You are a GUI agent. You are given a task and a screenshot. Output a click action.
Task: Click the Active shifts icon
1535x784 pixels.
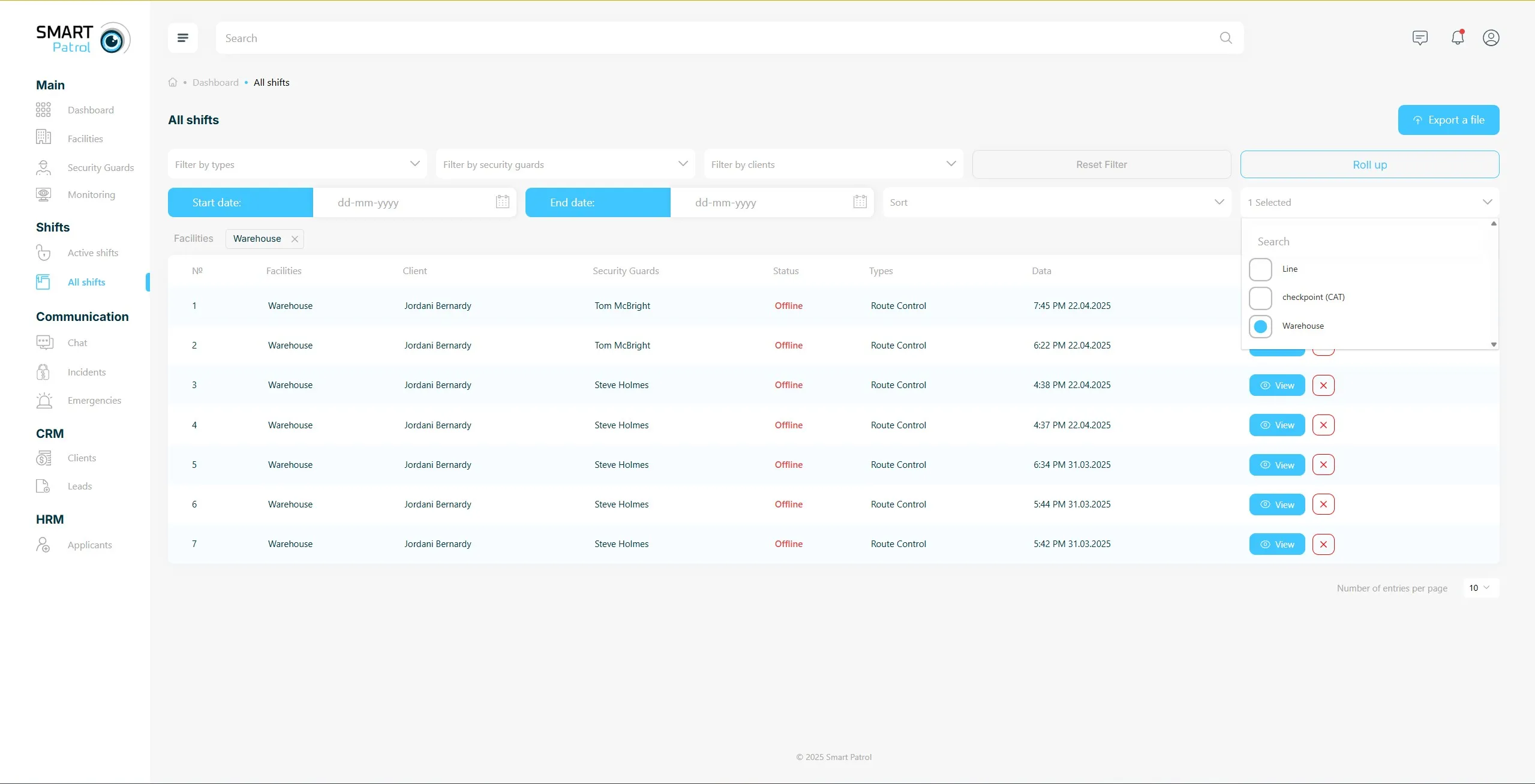(x=43, y=253)
